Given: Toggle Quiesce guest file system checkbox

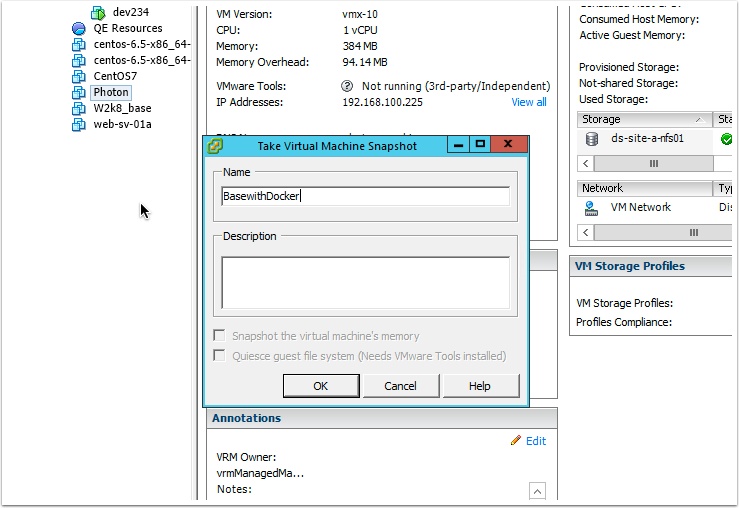Looking at the screenshot, I should (x=220, y=356).
